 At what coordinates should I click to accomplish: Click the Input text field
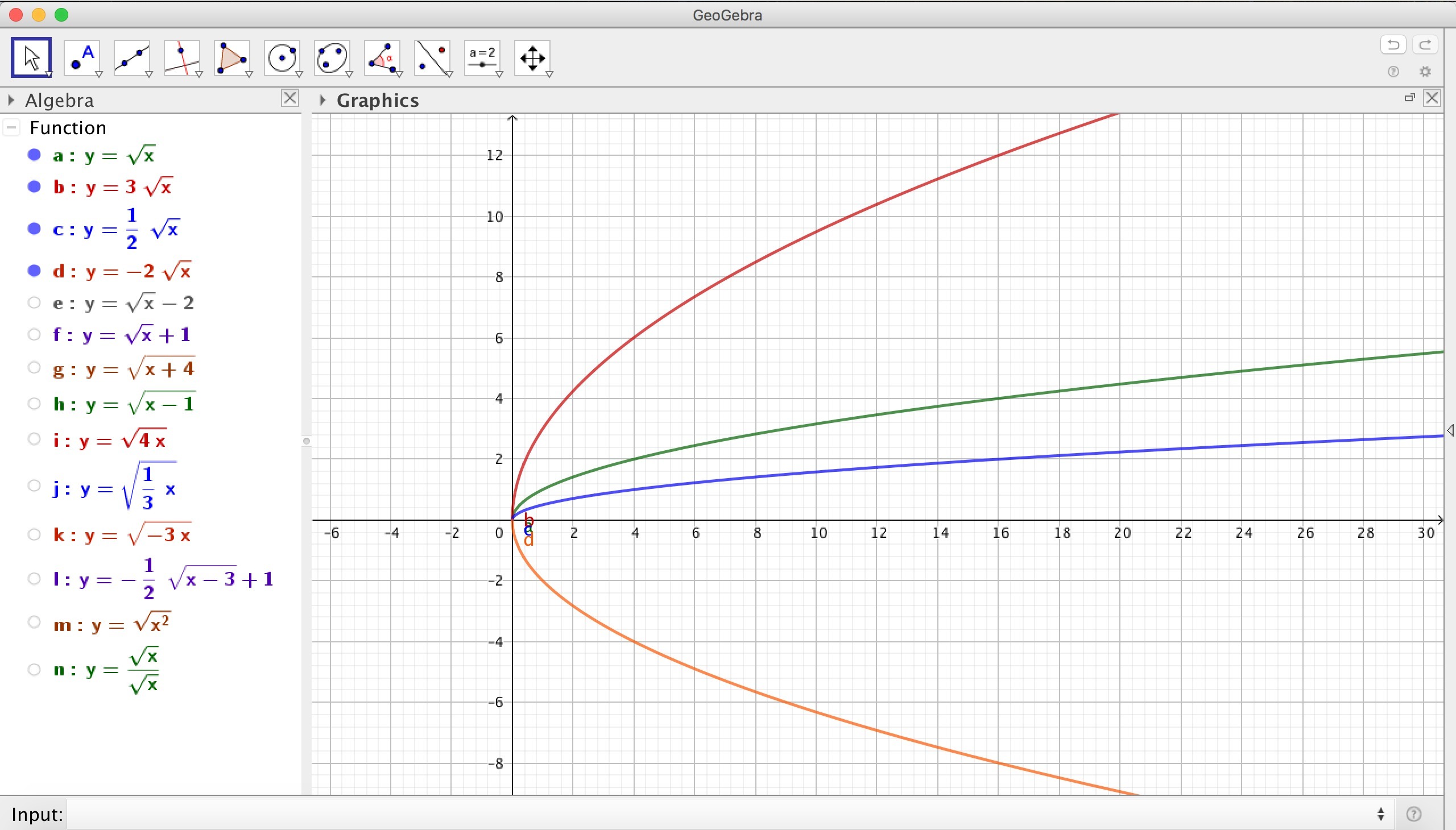click(718, 814)
